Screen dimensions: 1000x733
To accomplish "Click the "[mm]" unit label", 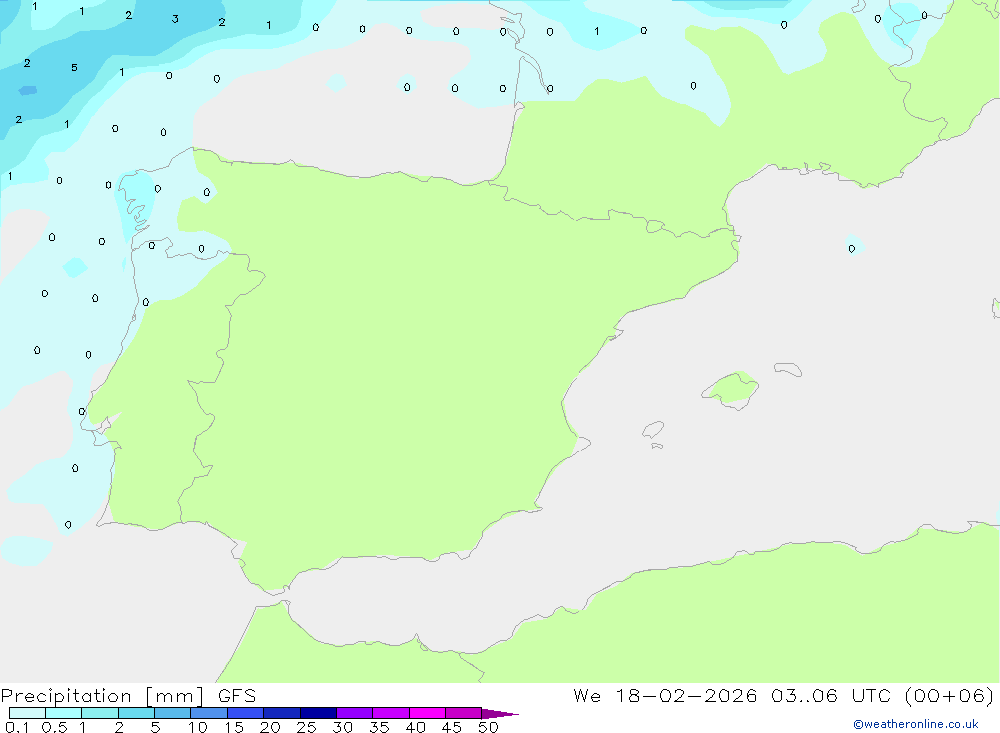I will coord(175,696).
